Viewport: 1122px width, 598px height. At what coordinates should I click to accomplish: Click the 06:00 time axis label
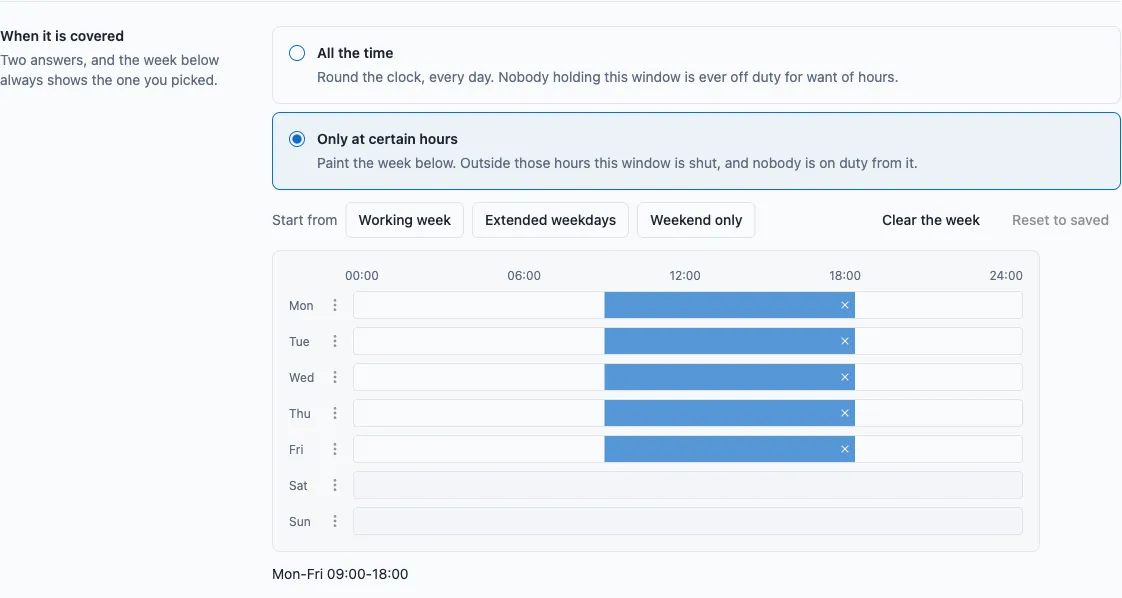pos(524,275)
